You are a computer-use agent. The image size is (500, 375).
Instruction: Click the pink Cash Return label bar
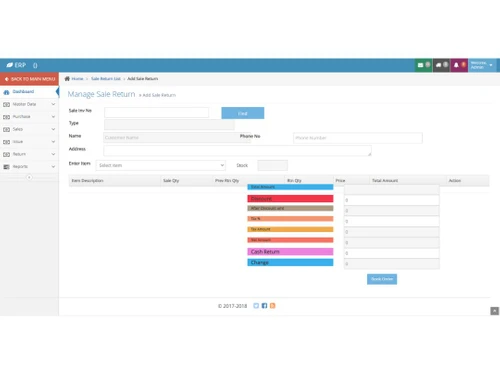(x=290, y=252)
